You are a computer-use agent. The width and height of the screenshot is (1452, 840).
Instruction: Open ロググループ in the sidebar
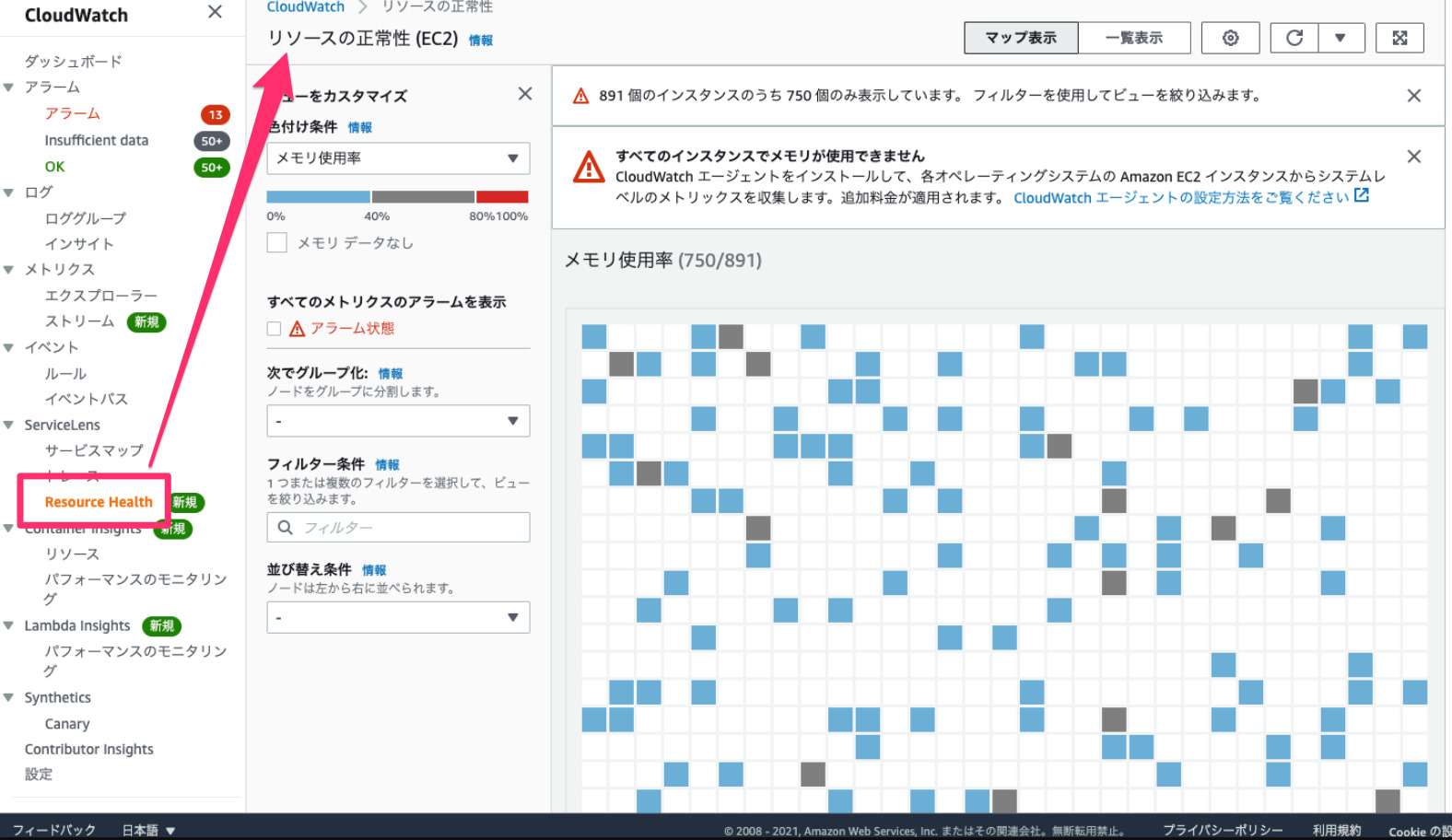click(x=86, y=218)
